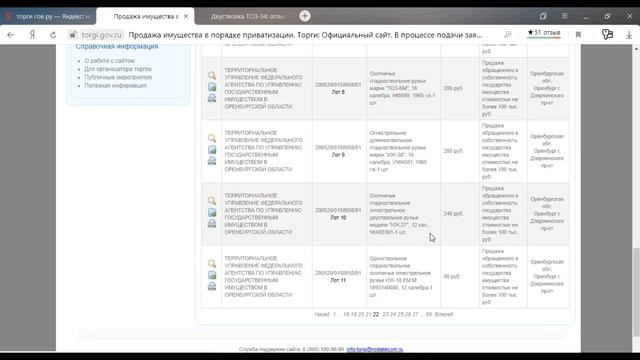
Task: Click the torgi.gov.ru domain in address bar
Action: 101,35
